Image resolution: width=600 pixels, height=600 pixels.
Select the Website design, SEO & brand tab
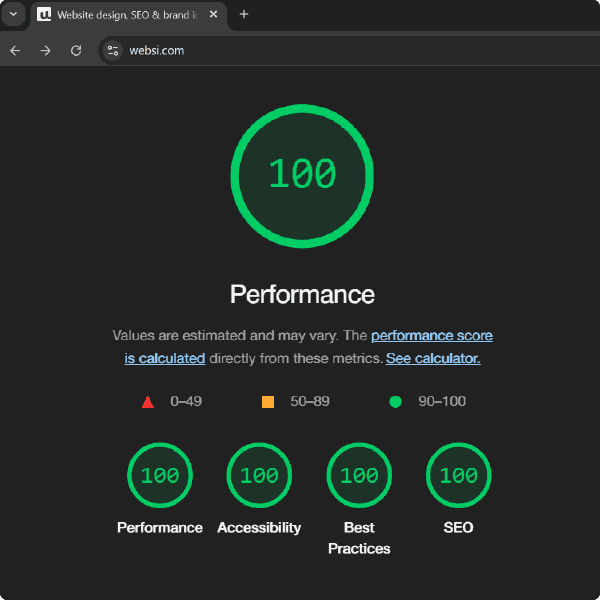point(125,15)
